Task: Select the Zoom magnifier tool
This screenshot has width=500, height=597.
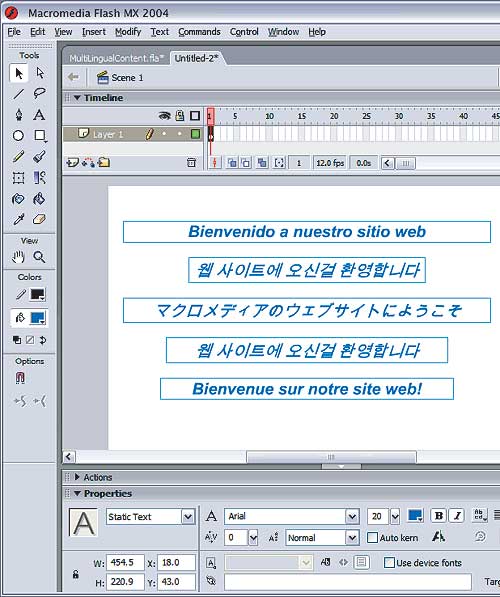Action: pyautogui.click(x=40, y=257)
